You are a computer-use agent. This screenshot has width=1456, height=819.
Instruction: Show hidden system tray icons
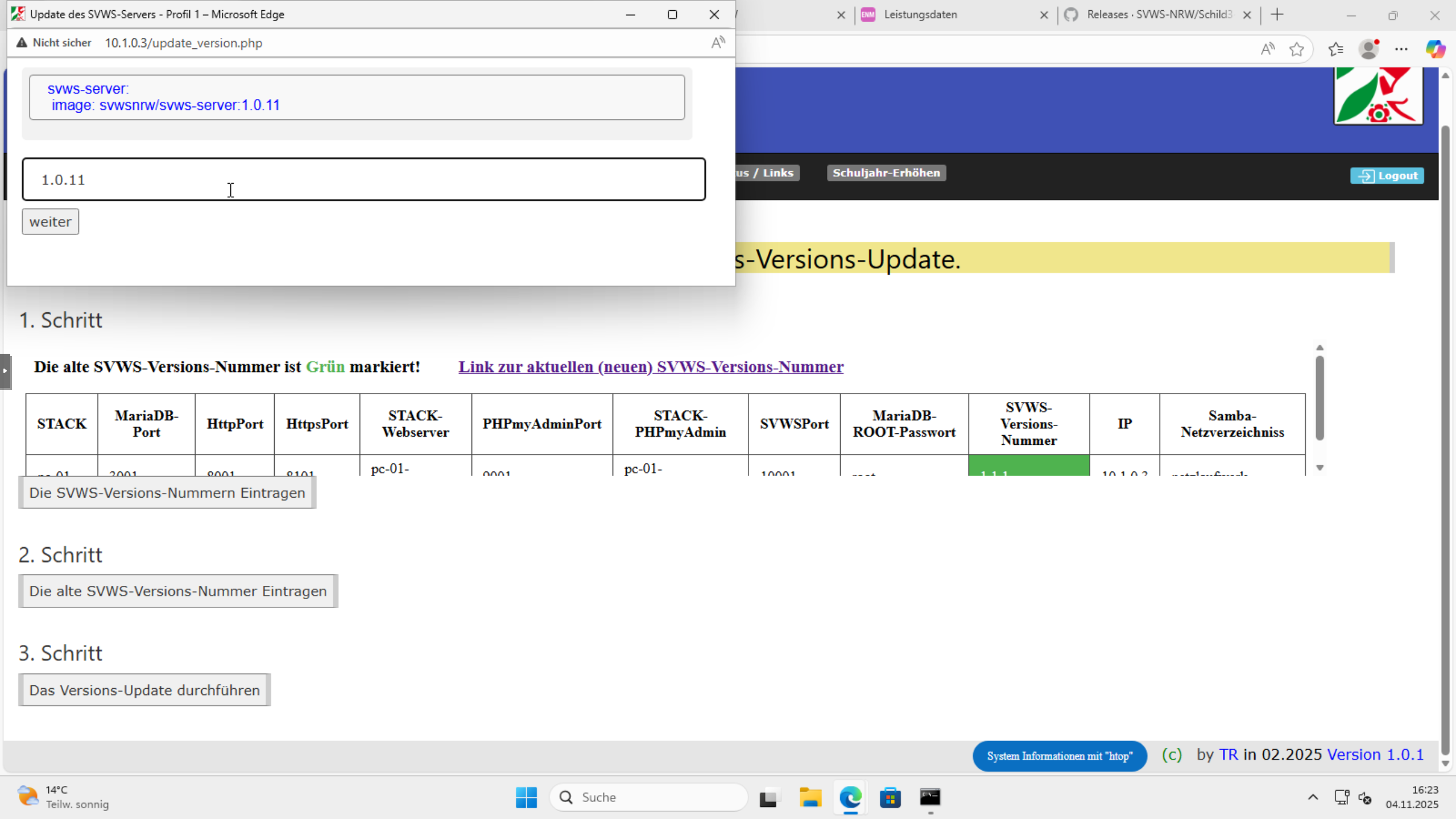[1313, 797]
